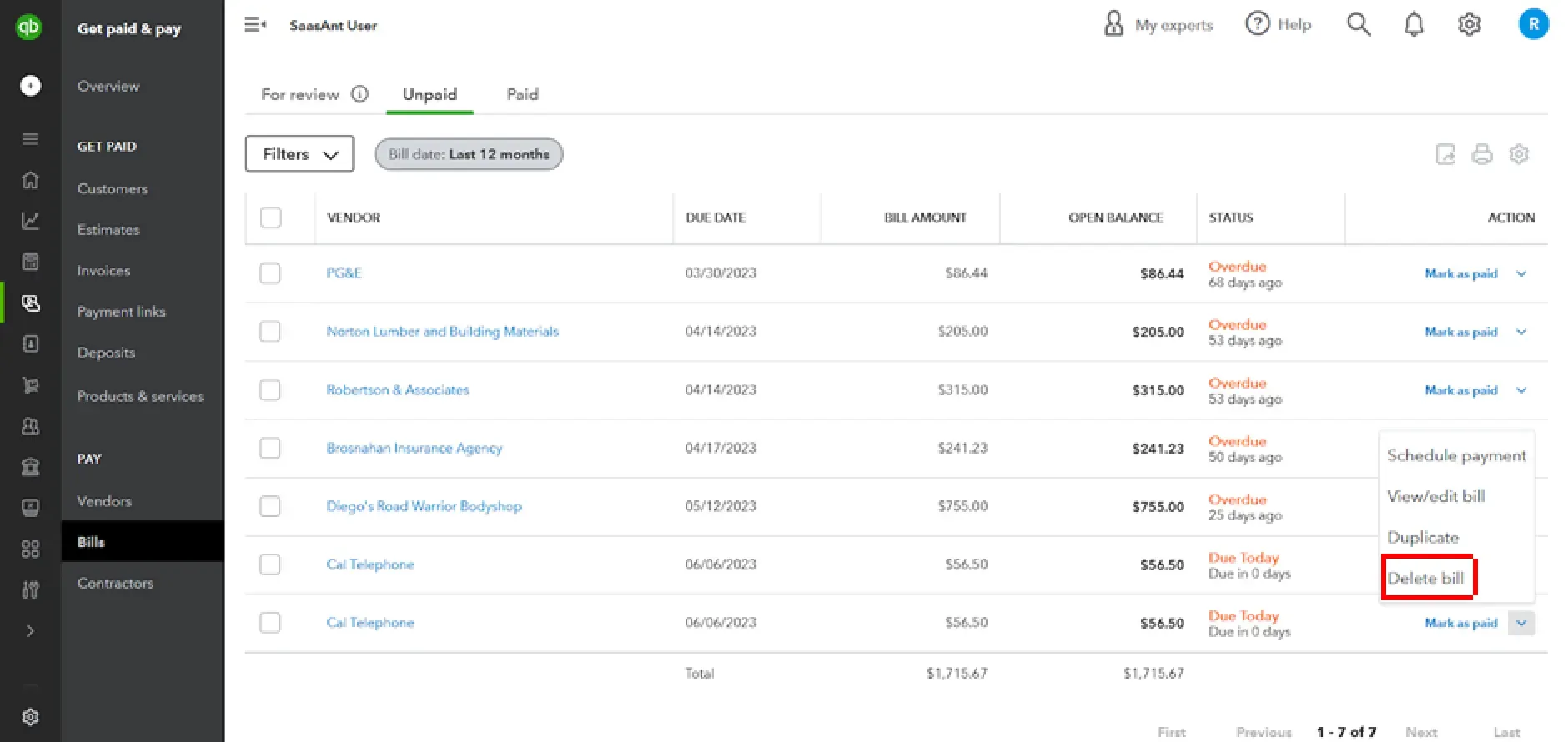Screen dimensions: 1568x742
Task: Click the export icon above the table
Action: point(1445,154)
